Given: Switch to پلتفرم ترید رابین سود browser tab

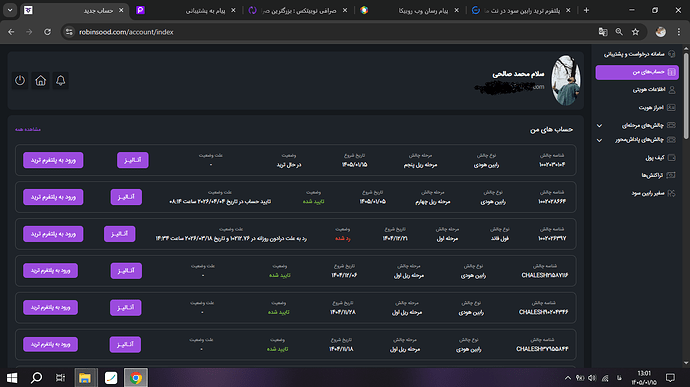Looking at the screenshot, I should click(x=521, y=10).
